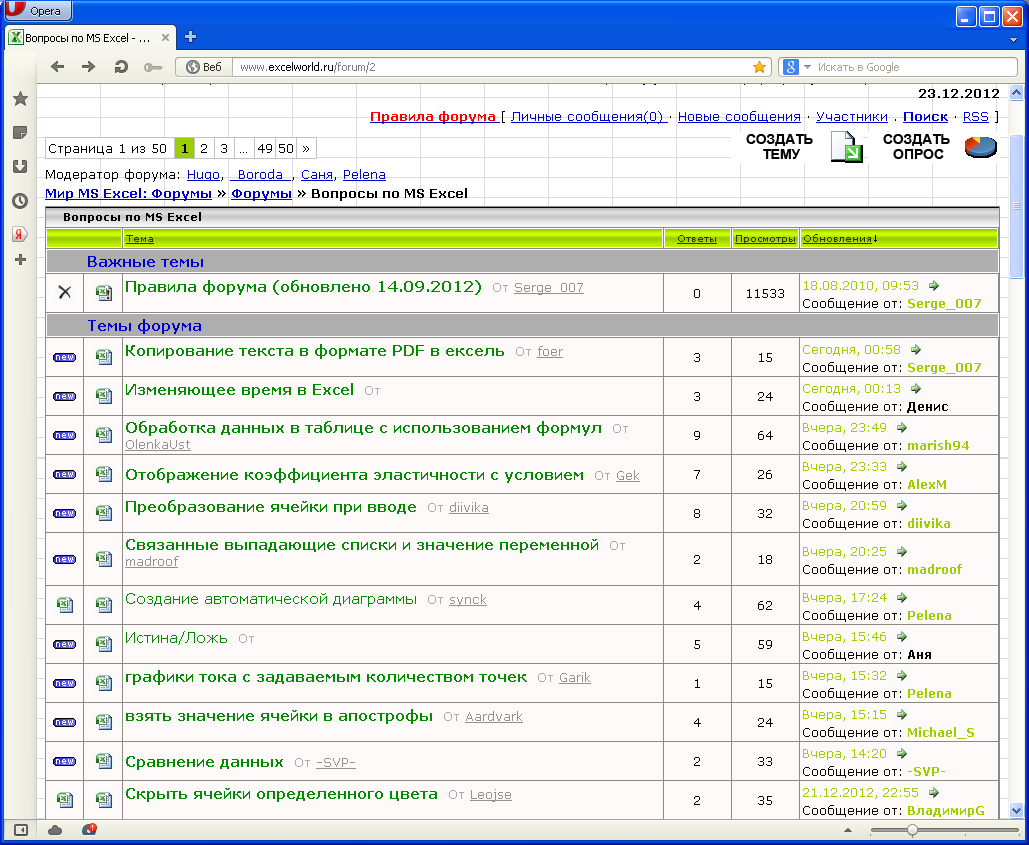Open topic Связанные выпадающие списки
The image size is (1029, 845).
(362, 545)
